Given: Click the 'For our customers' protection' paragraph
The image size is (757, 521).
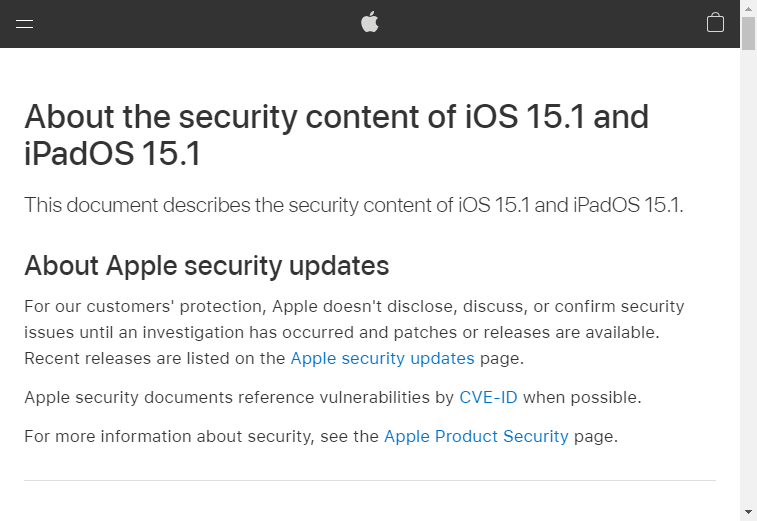Looking at the screenshot, I should tap(354, 306).
